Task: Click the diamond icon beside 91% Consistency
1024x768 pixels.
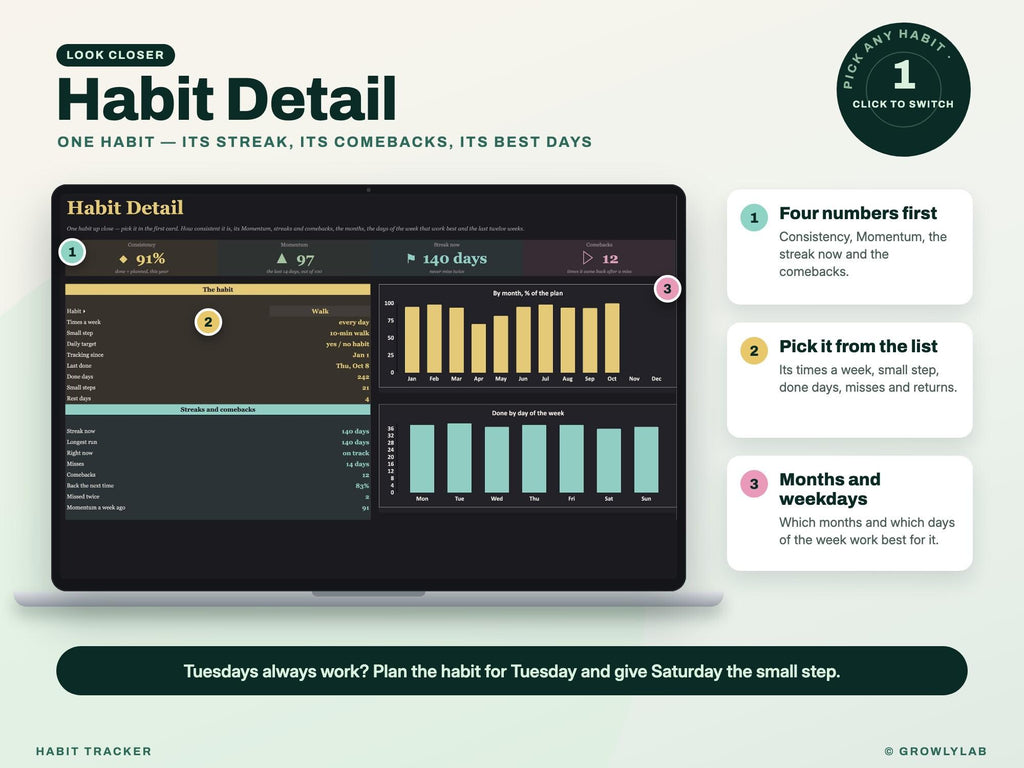Action: point(123,259)
